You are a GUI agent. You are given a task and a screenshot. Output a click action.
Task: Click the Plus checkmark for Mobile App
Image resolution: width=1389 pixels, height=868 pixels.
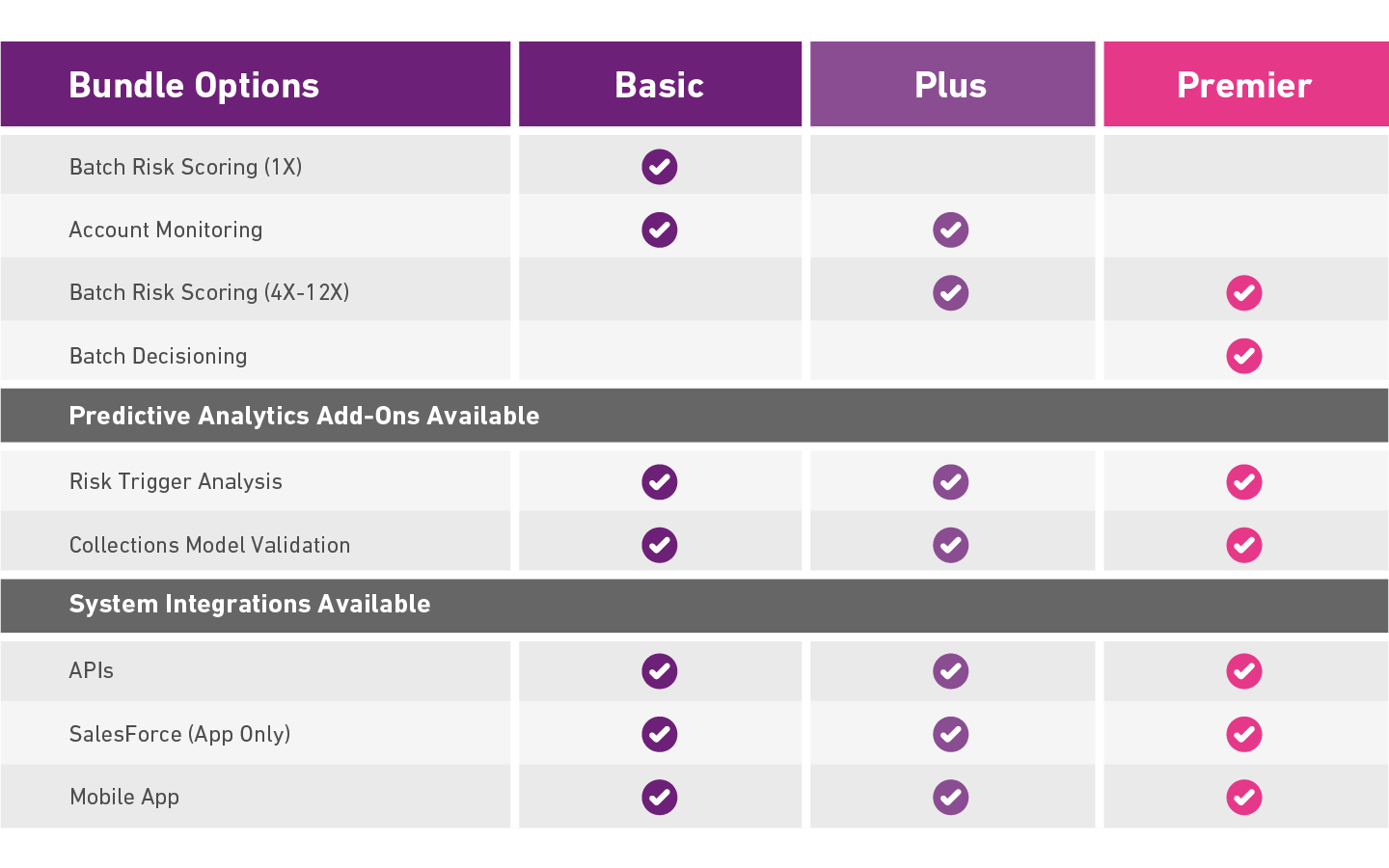(x=950, y=797)
